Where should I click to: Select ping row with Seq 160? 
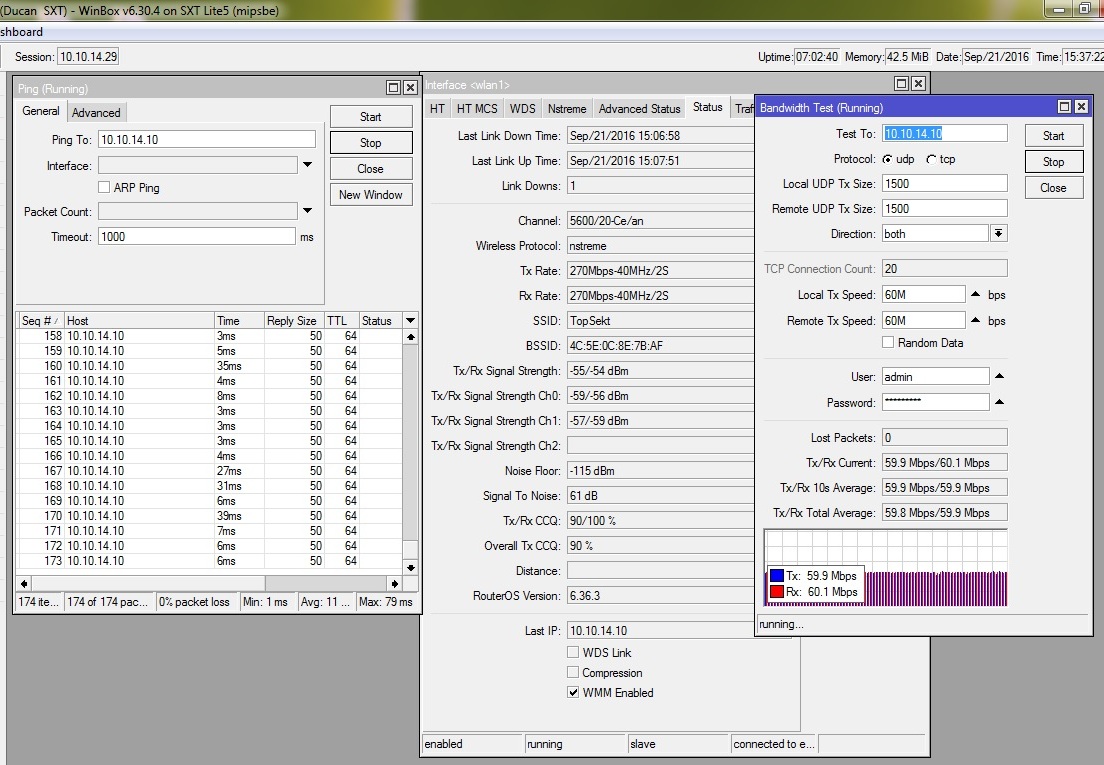point(209,366)
